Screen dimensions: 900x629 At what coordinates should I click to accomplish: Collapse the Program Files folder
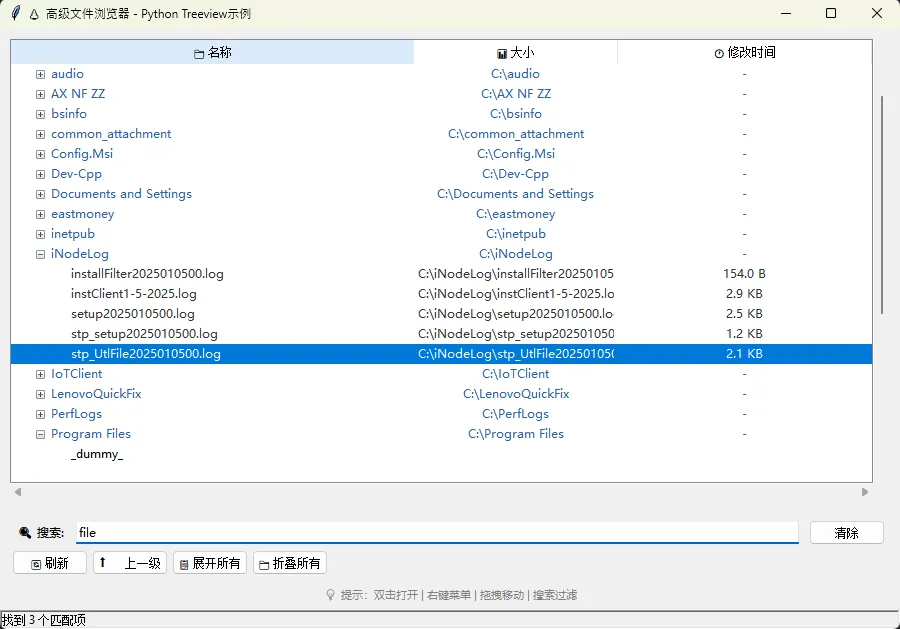coord(40,434)
